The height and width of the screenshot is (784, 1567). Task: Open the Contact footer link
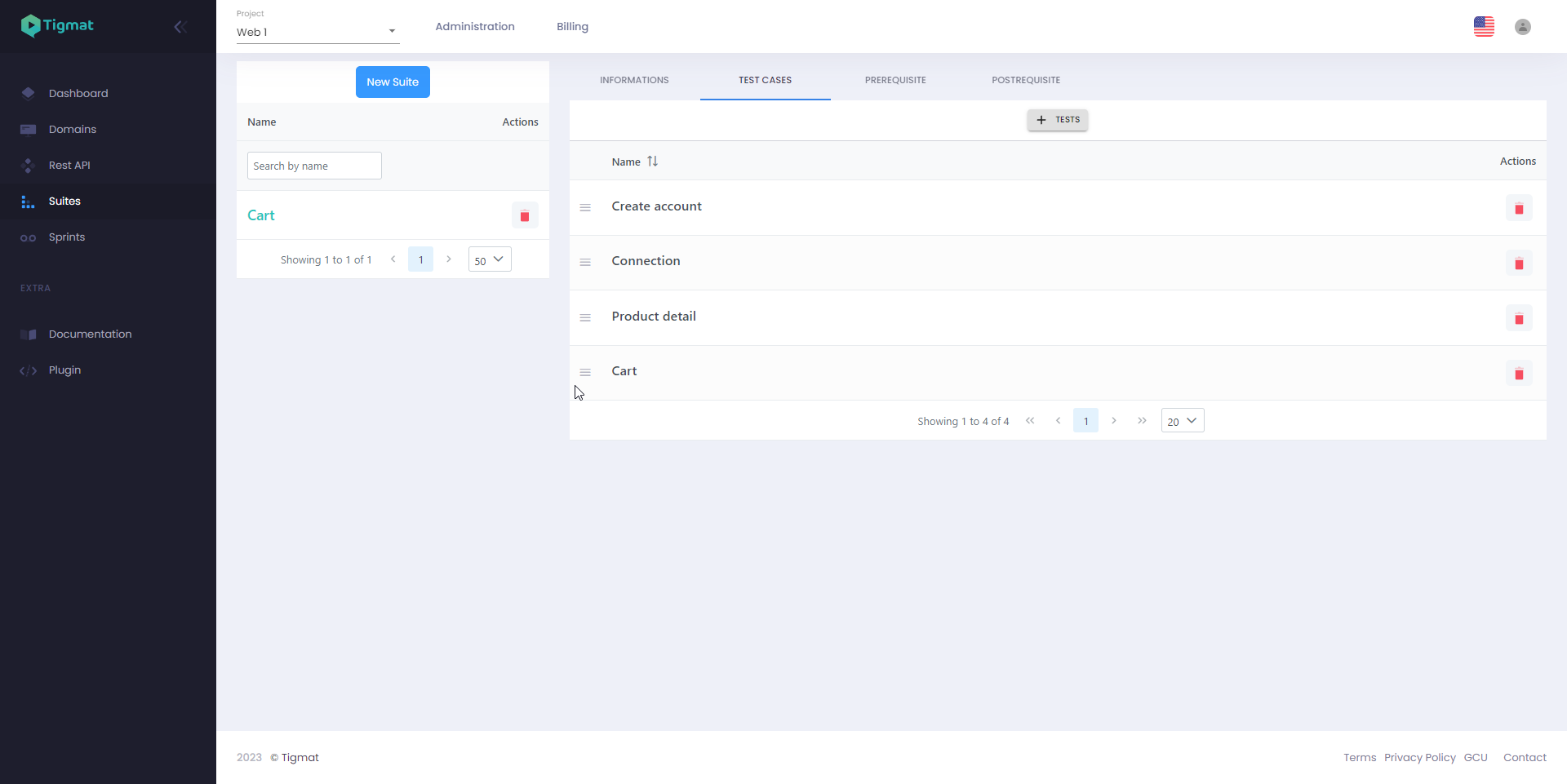(x=1525, y=758)
